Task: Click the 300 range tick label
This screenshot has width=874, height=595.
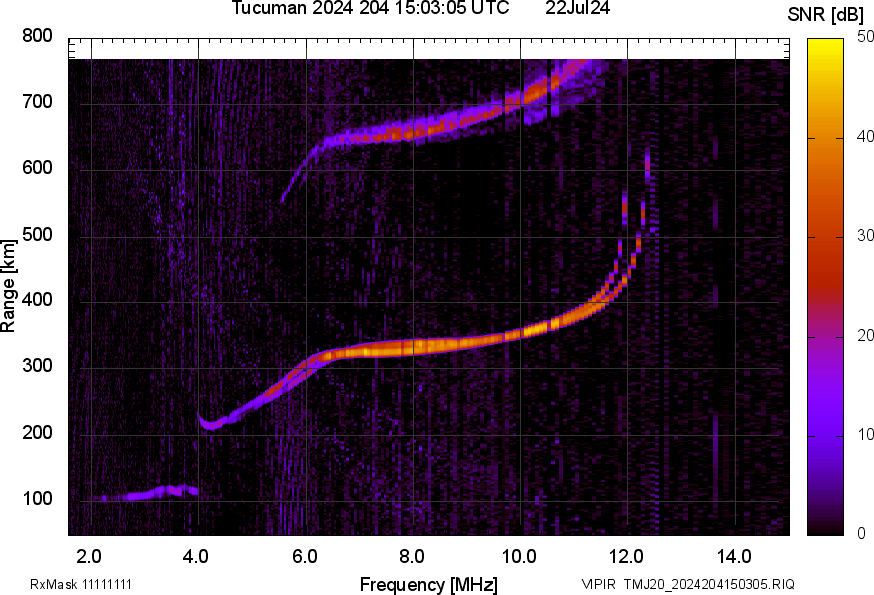Action: 37,366
